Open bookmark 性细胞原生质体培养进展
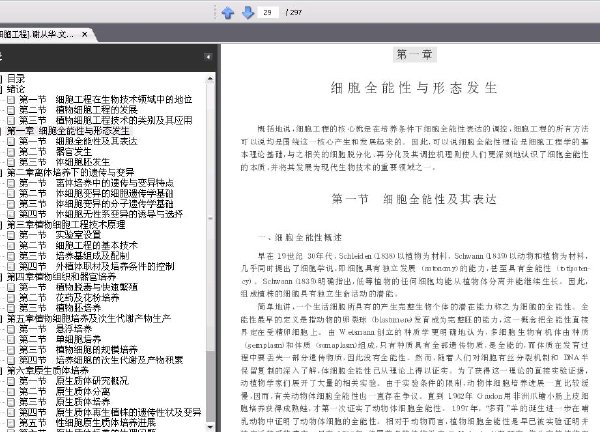The height and width of the screenshot is (432, 600). 88,422
